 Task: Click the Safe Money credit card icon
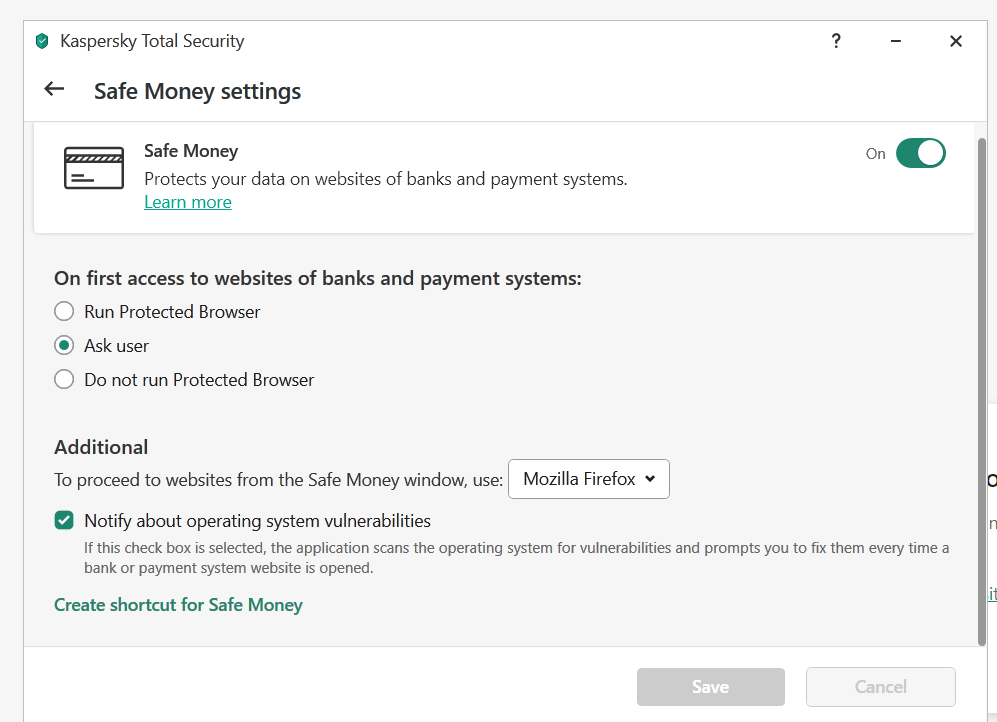point(94,168)
